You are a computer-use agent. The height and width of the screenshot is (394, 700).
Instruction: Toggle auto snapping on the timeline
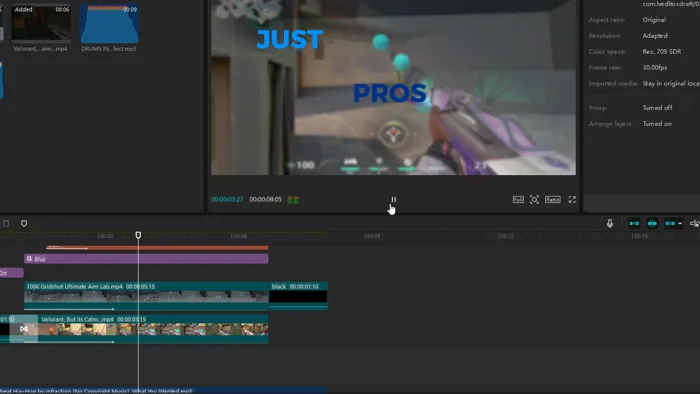(652, 223)
